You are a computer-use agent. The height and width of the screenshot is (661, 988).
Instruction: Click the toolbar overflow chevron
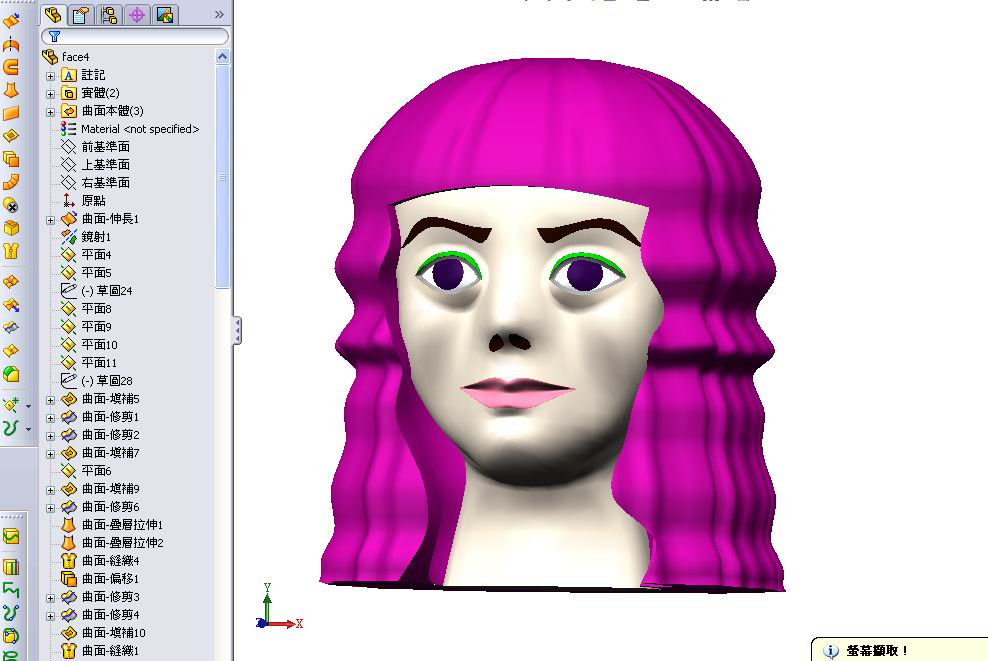pos(219,15)
